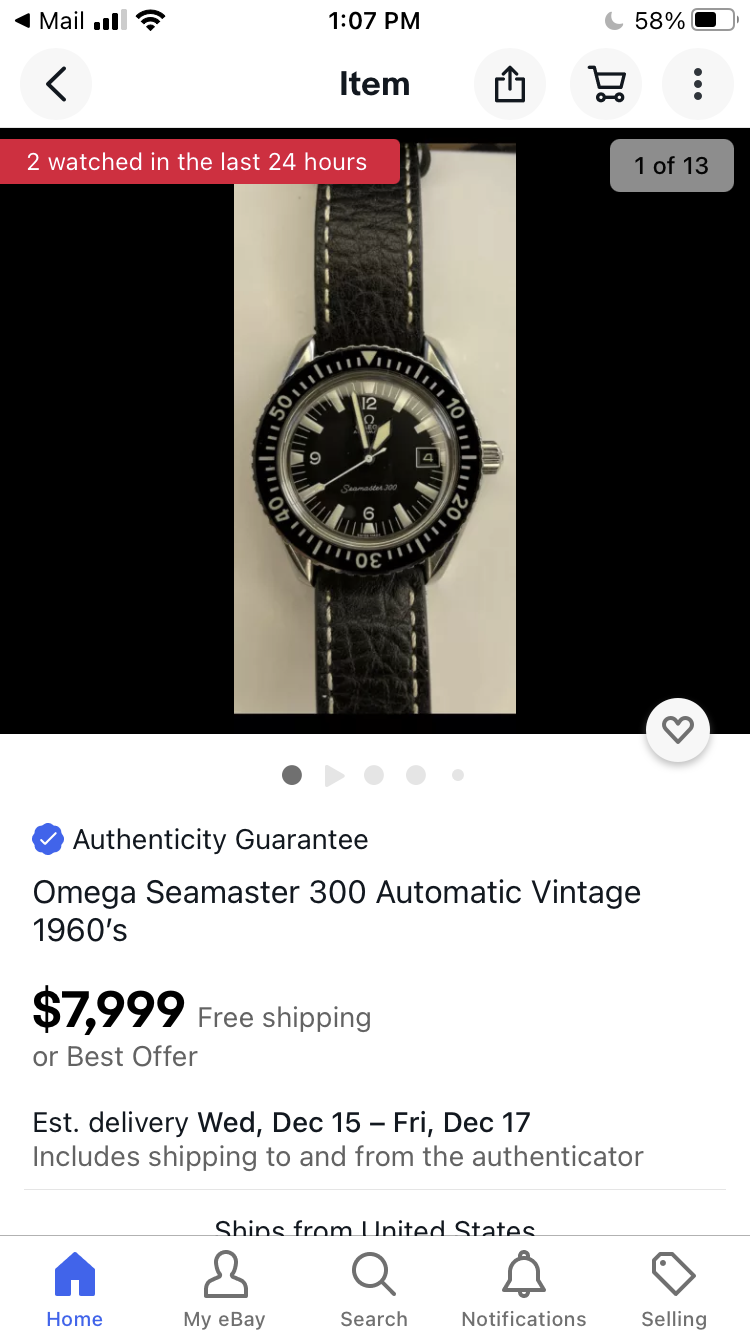Select the third image page dot
The height and width of the screenshot is (1334, 750).
click(374, 775)
